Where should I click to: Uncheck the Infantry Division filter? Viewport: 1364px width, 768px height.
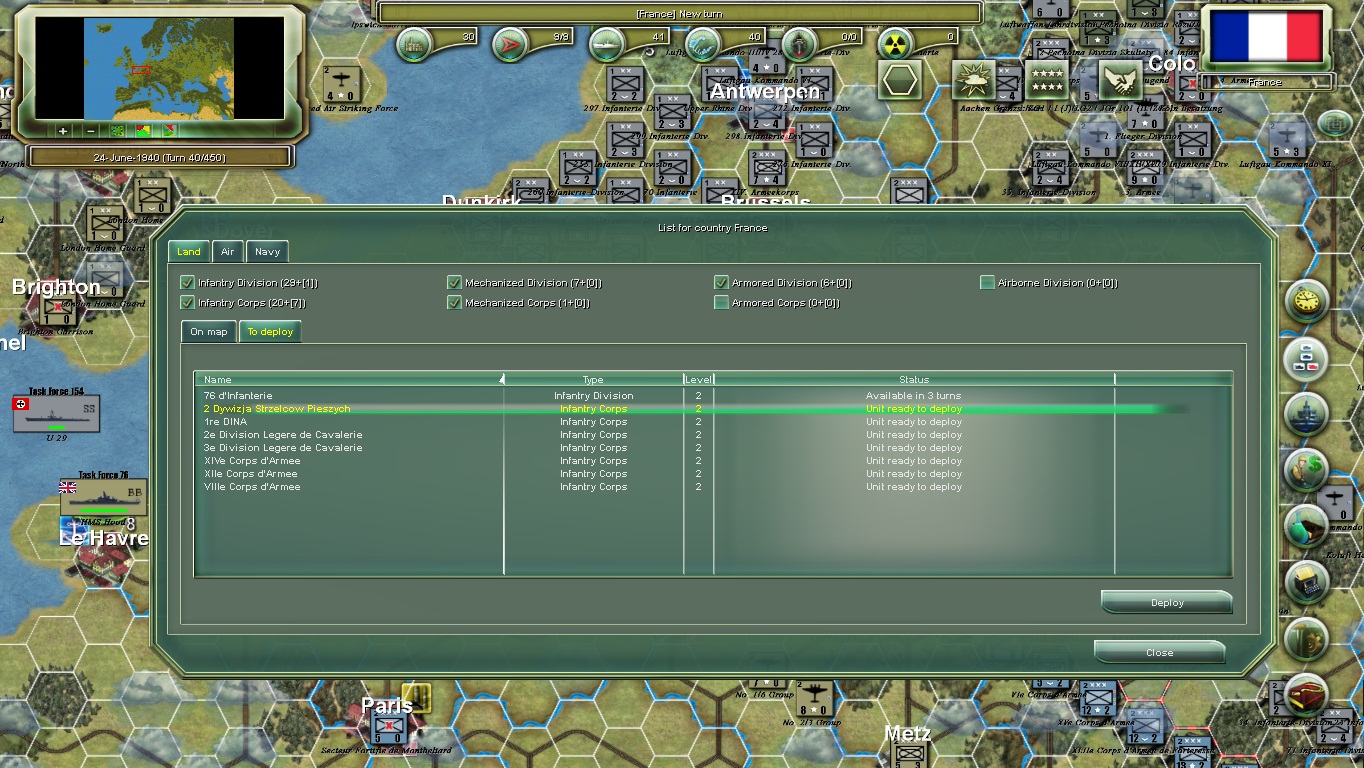coord(187,283)
